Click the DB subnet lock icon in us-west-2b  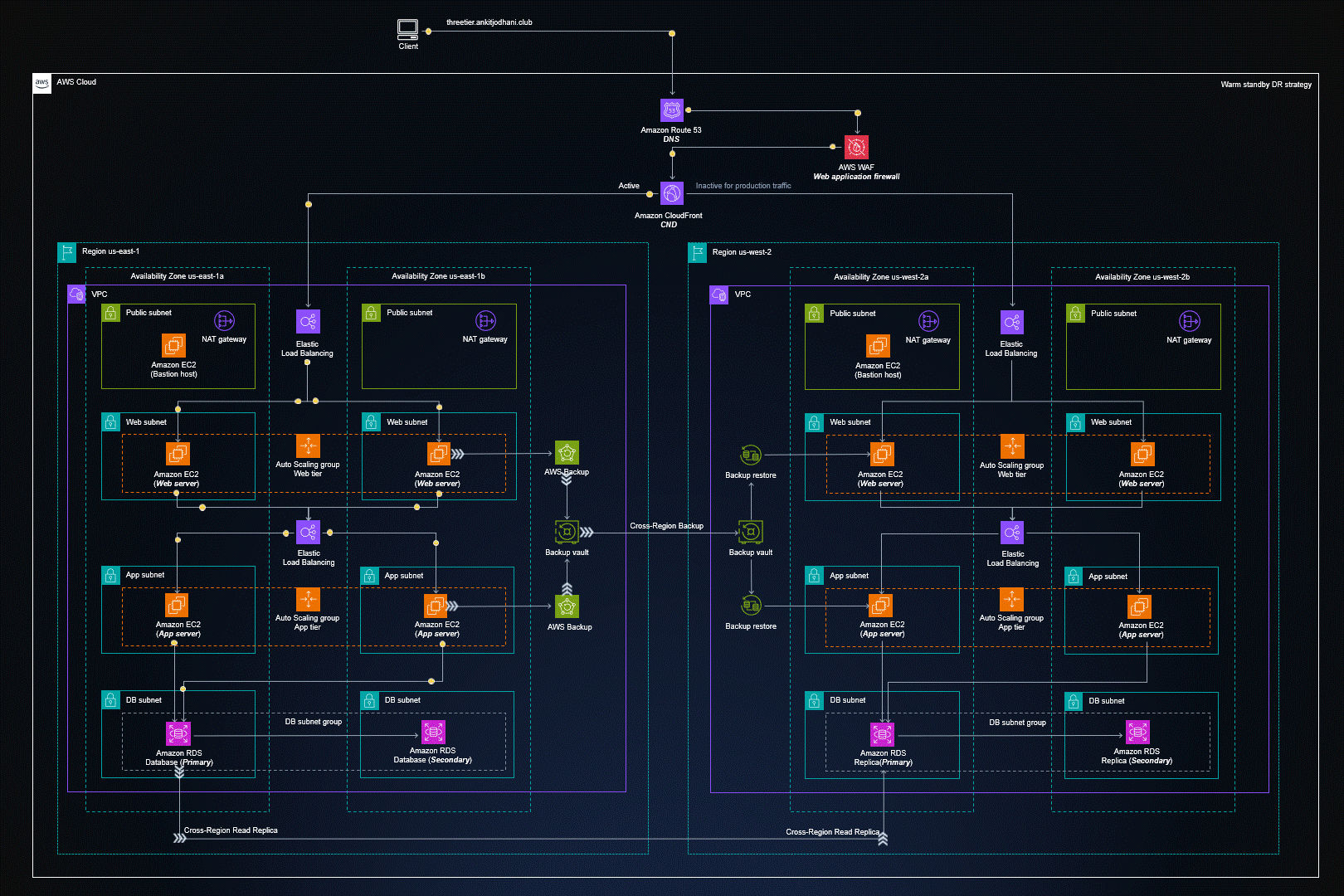pyautogui.click(x=1074, y=701)
